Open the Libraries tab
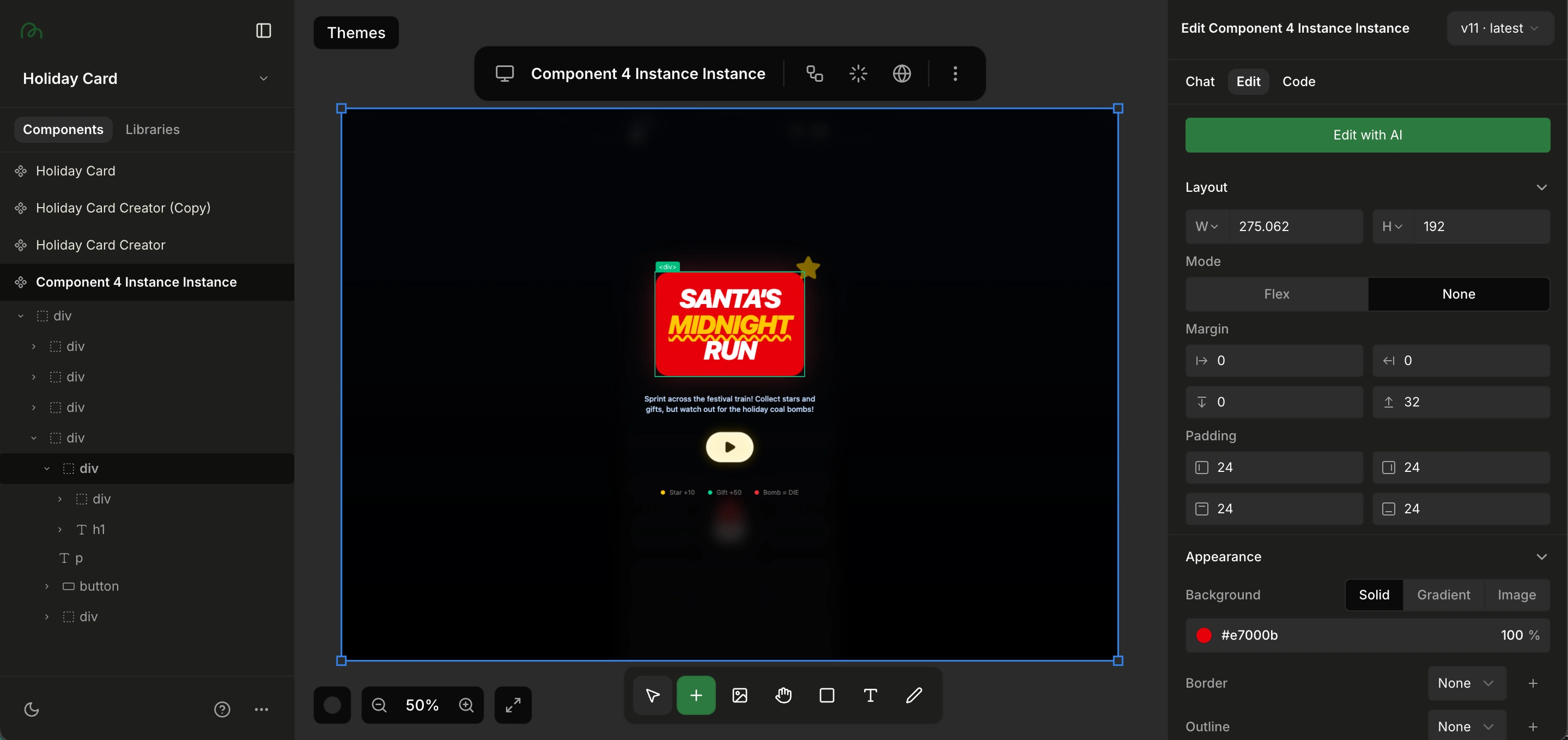The image size is (1568, 740). [152, 130]
